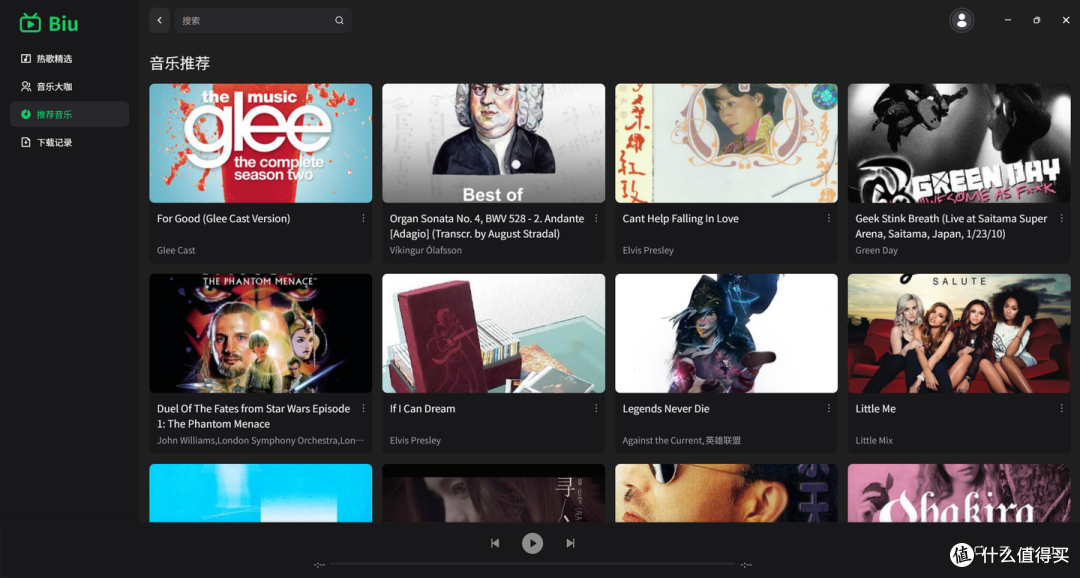Click the play button in player bar
Image resolution: width=1080 pixels, height=578 pixels.
coord(532,543)
